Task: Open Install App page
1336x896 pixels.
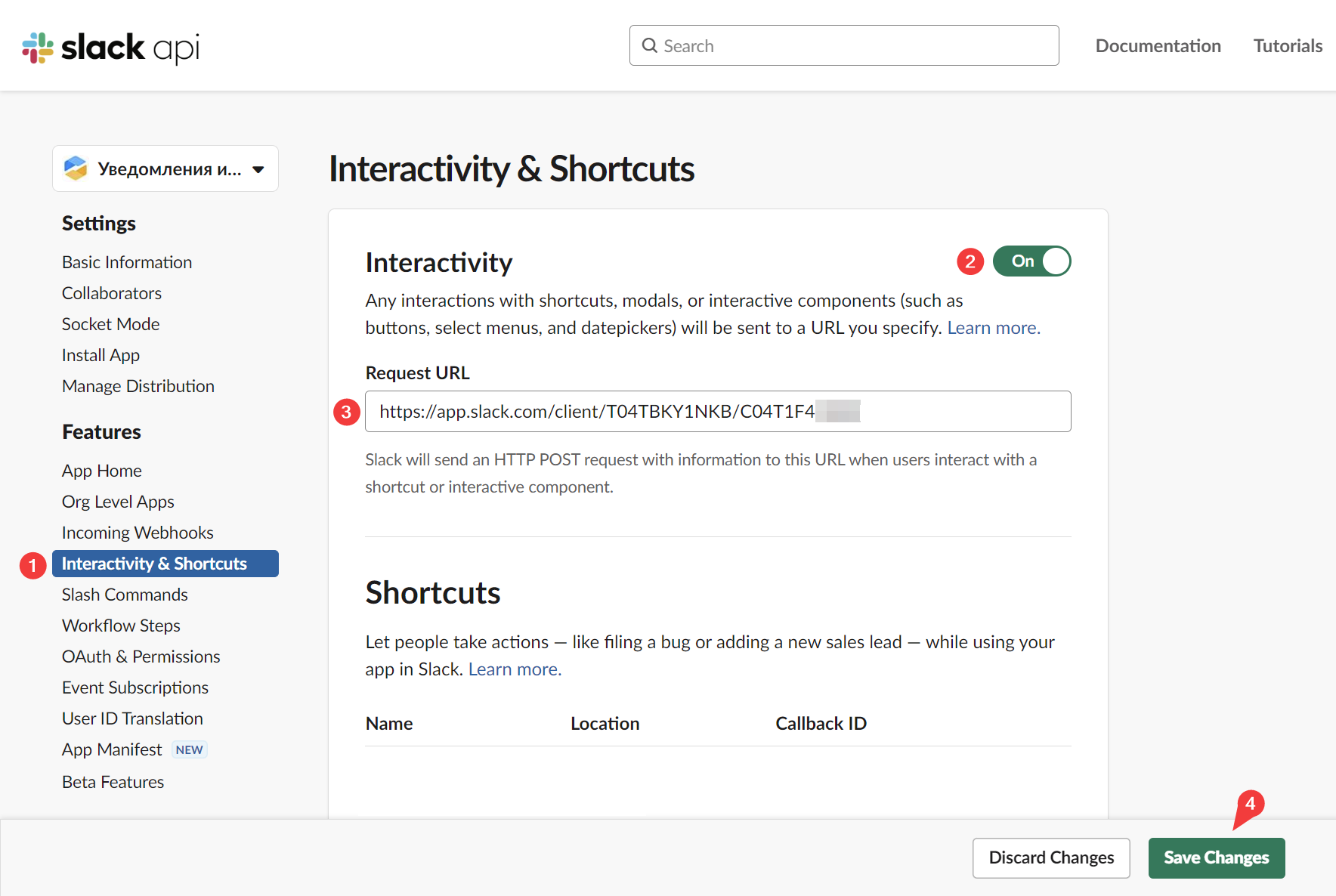Action: tap(101, 355)
